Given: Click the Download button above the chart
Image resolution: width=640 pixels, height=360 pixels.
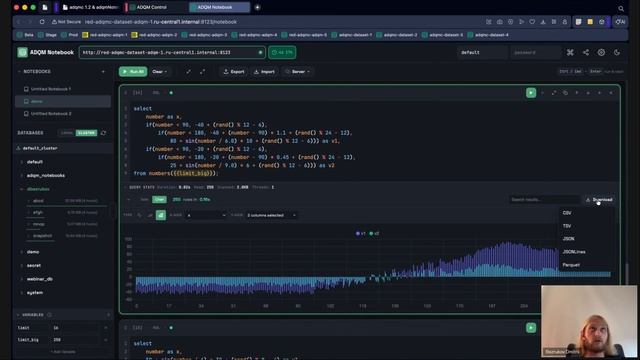Looking at the screenshot, I should click(599, 200).
